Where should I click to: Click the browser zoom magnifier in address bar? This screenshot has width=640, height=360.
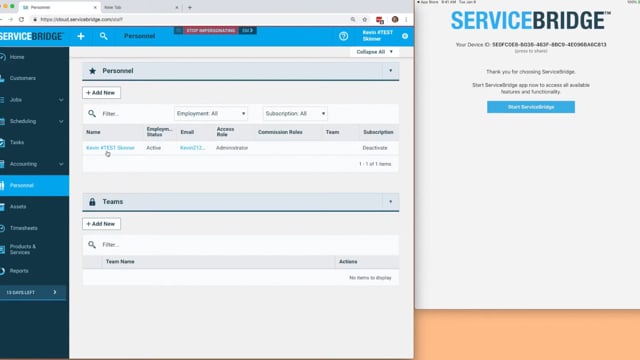[x=353, y=19]
